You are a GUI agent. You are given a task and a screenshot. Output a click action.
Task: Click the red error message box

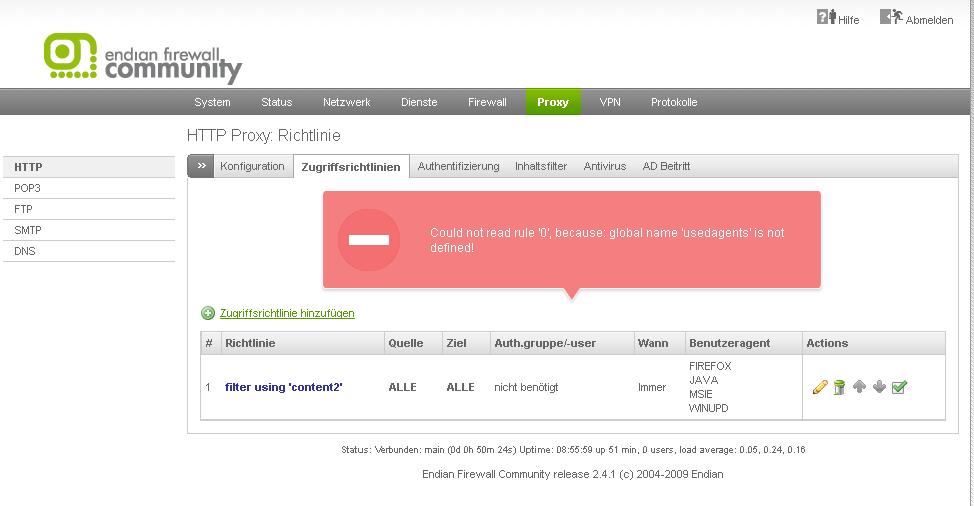(x=571, y=239)
